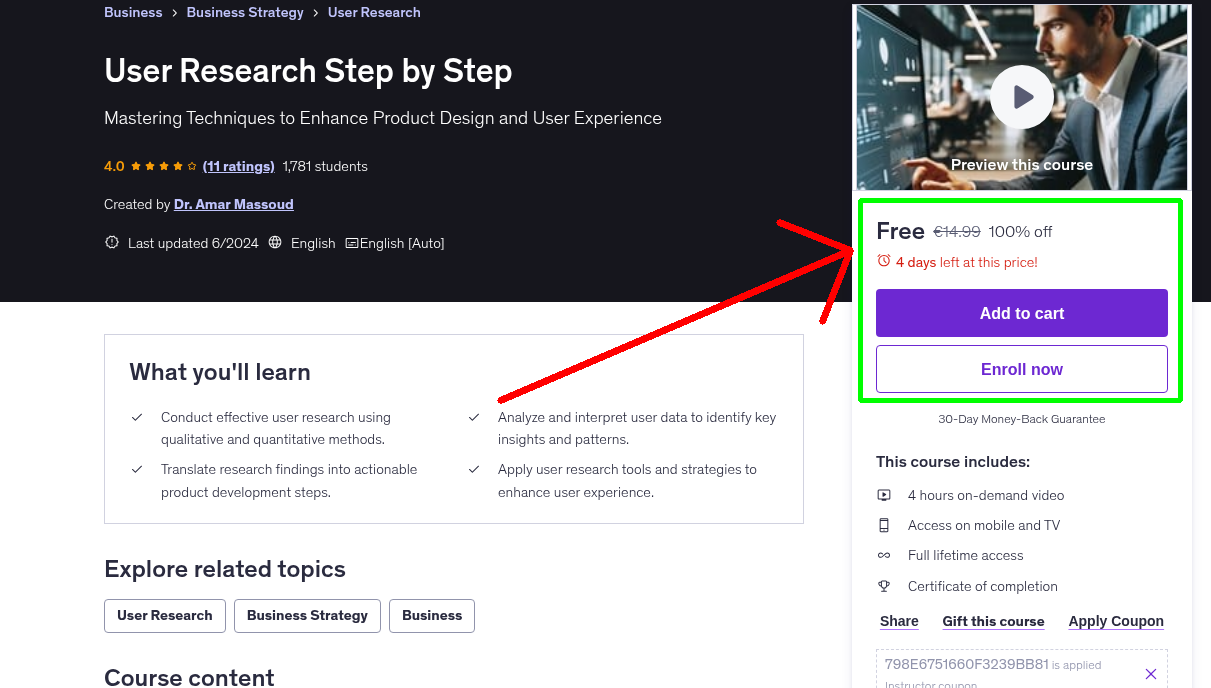Click the preview play icon on course video
The image size is (1211, 688).
click(x=1021, y=96)
